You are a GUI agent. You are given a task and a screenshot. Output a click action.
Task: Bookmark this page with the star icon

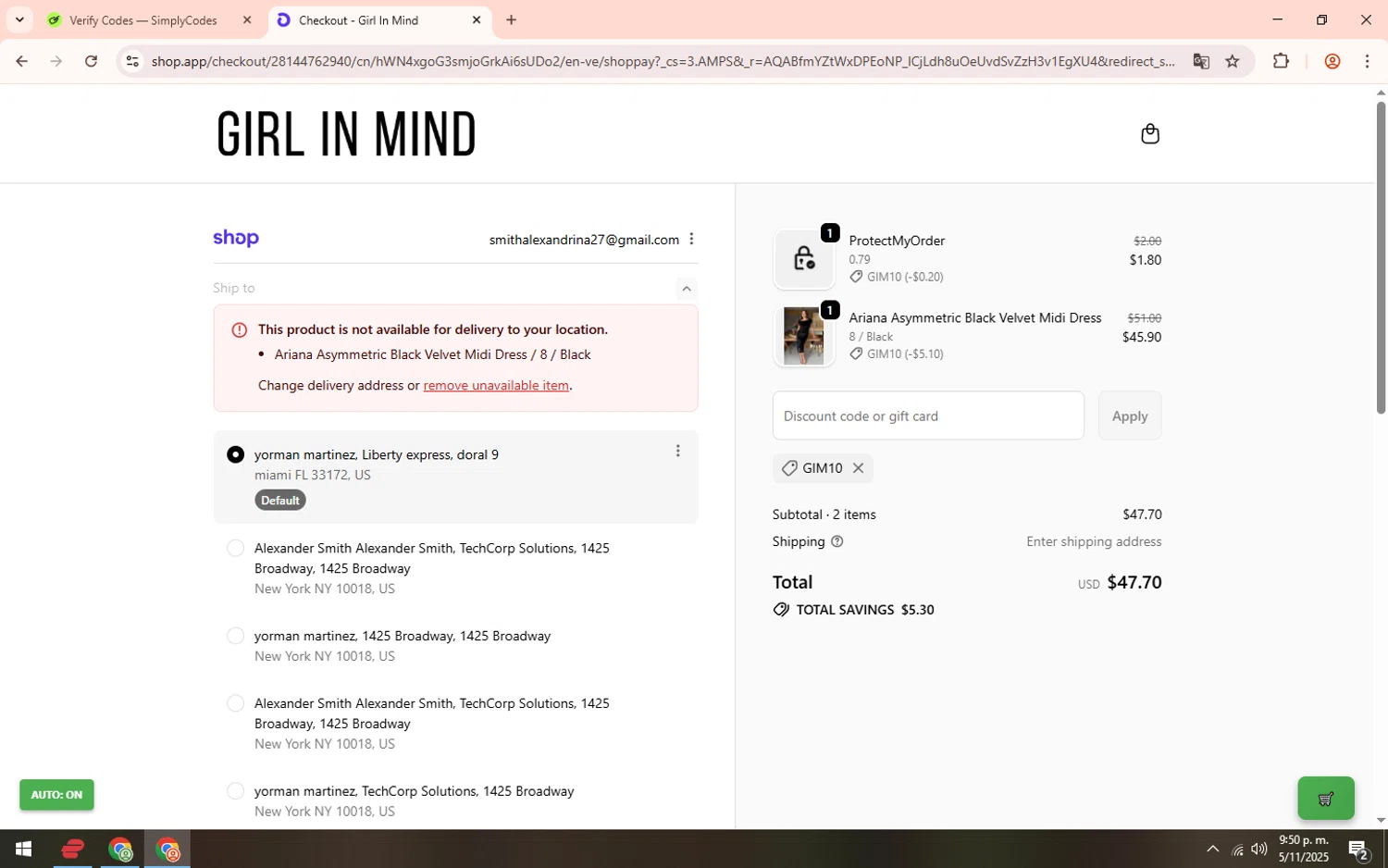pos(1233,61)
